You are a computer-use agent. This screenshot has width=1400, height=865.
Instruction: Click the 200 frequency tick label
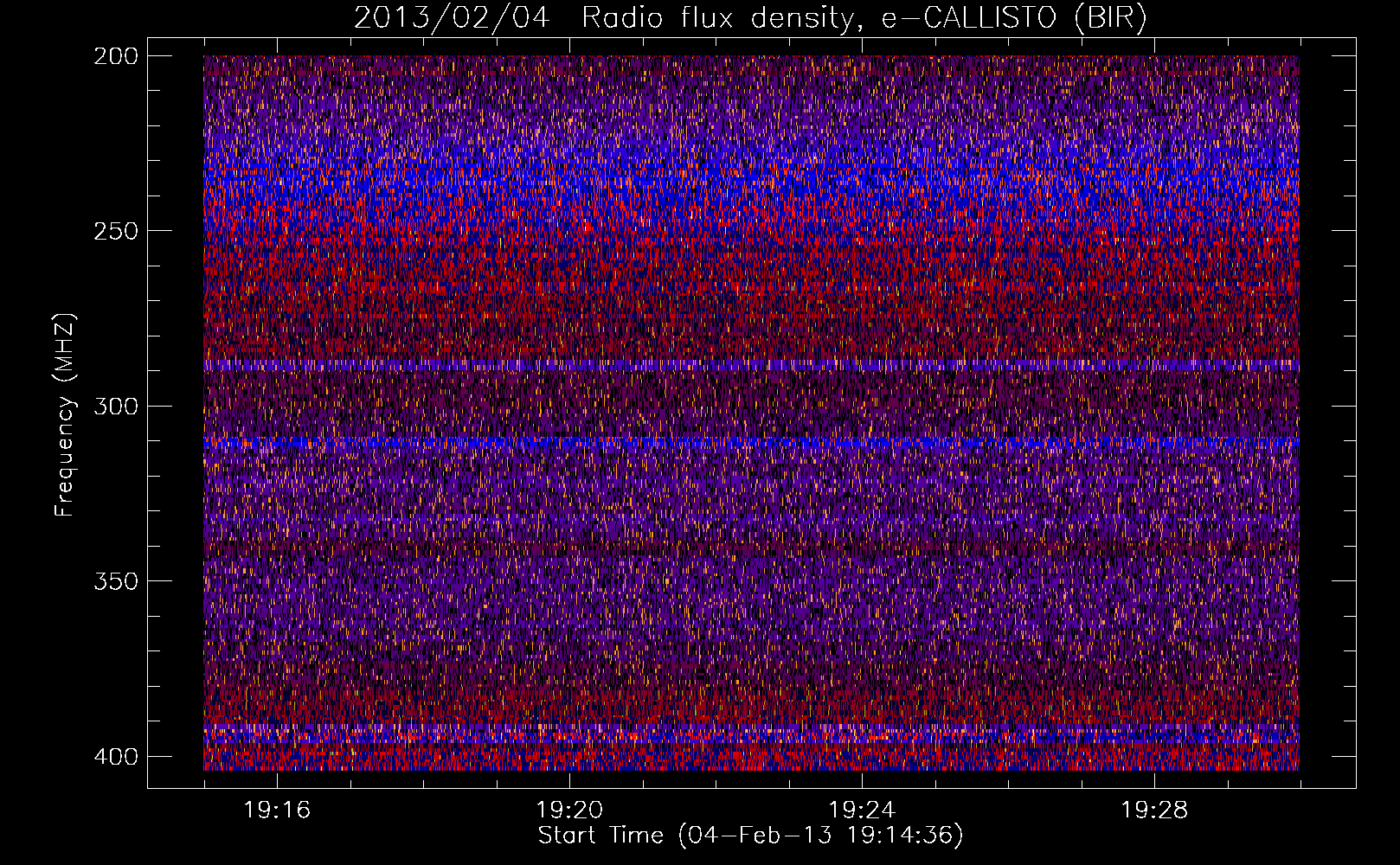(x=116, y=56)
